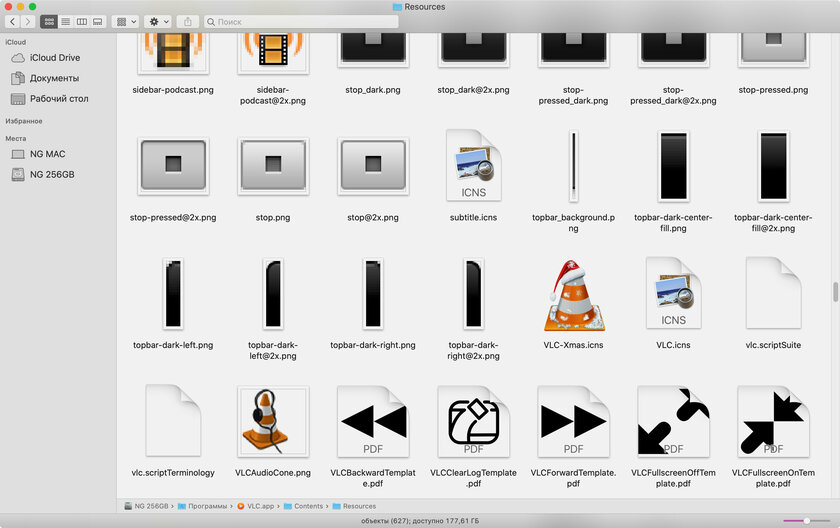Switch to list view mode
840x528 pixels.
pyautogui.click(x=65, y=21)
